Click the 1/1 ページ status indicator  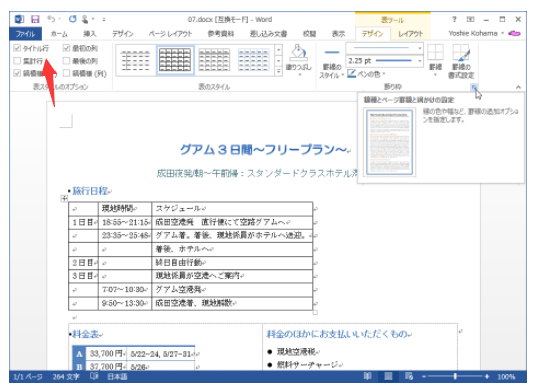[x=28, y=376]
